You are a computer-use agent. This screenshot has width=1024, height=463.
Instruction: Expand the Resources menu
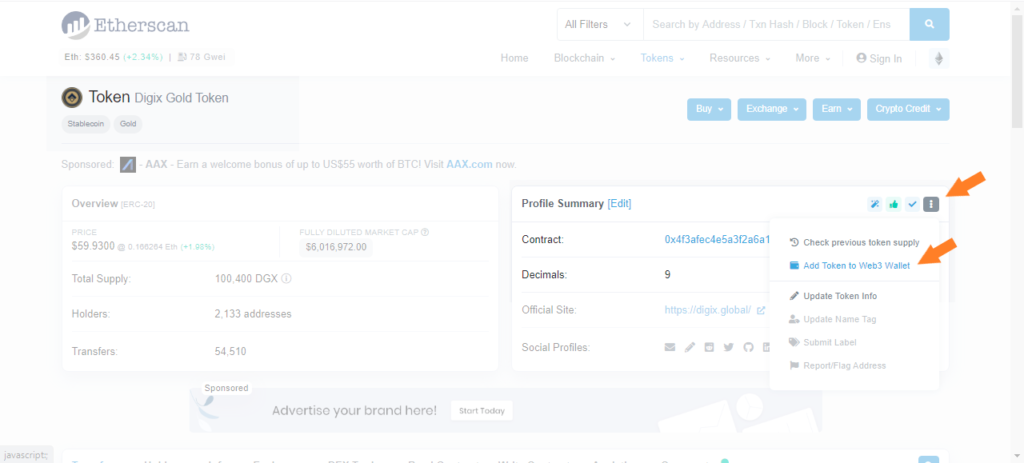pos(740,58)
